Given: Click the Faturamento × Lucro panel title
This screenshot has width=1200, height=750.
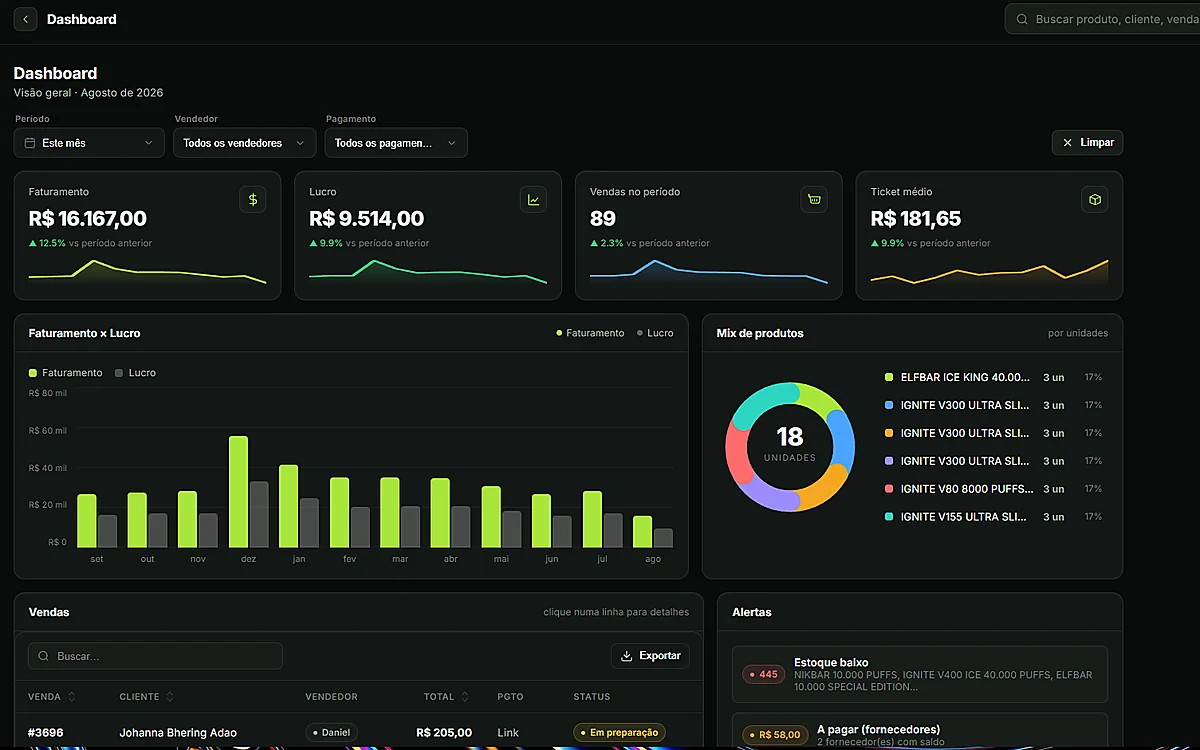Looking at the screenshot, I should click(x=85, y=333).
